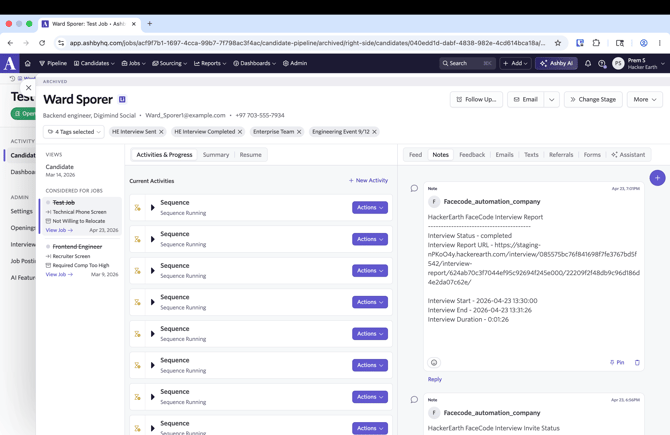Switch to the Emails tab
The width and height of the screenshot is (670, 435).
pos(504,155)
